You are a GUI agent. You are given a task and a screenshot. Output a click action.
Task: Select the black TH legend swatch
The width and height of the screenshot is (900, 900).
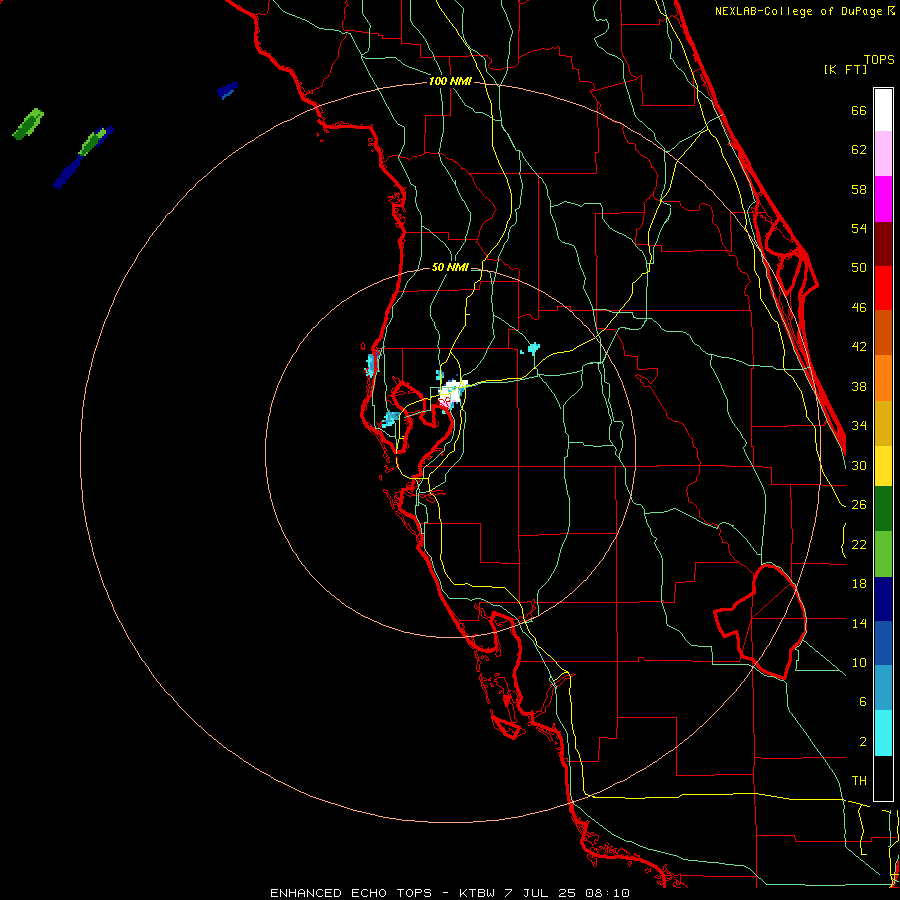pyautogui.click(x=883, y=778)
